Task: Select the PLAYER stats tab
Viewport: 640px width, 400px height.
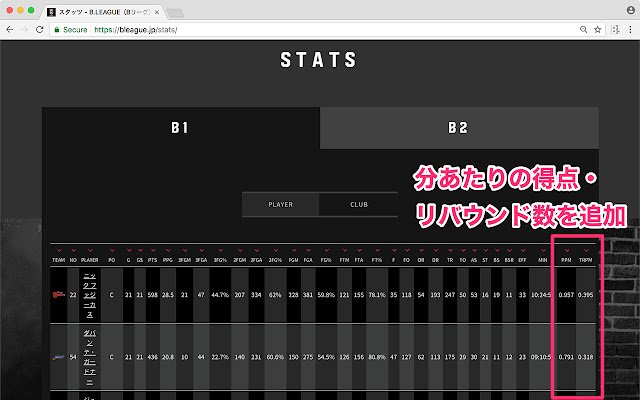Action: (280, 204)
